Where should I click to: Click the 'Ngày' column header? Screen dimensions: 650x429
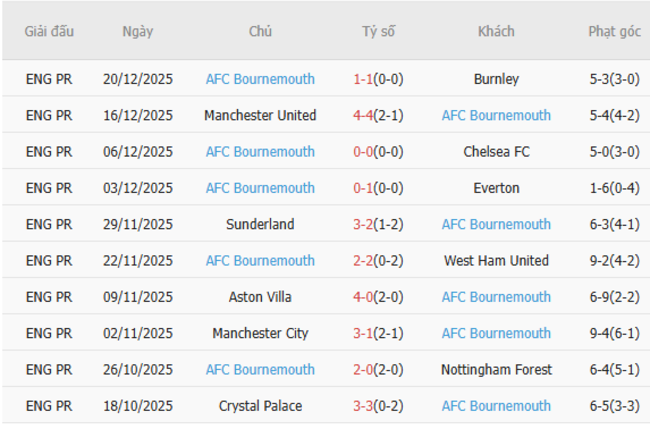[x=138, y=32]
